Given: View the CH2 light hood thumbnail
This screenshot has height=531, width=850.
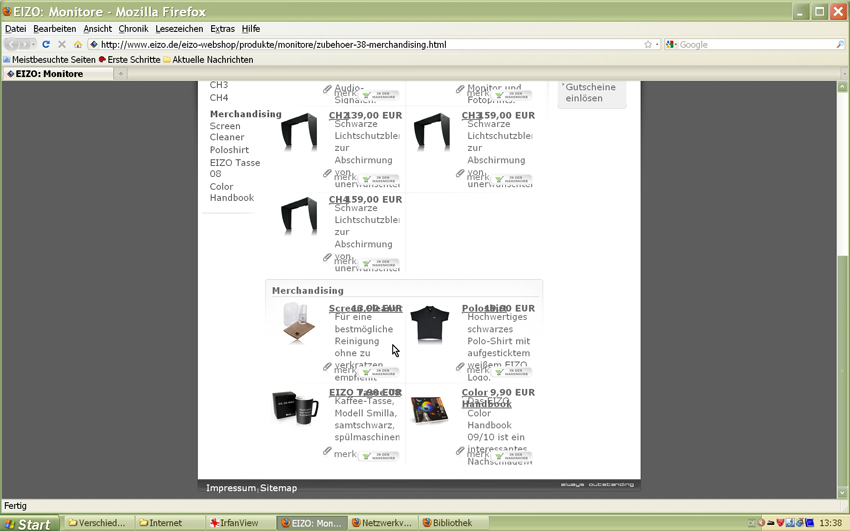Looking at the screenshot, I should pyautogui.click(x=299, y=132).
